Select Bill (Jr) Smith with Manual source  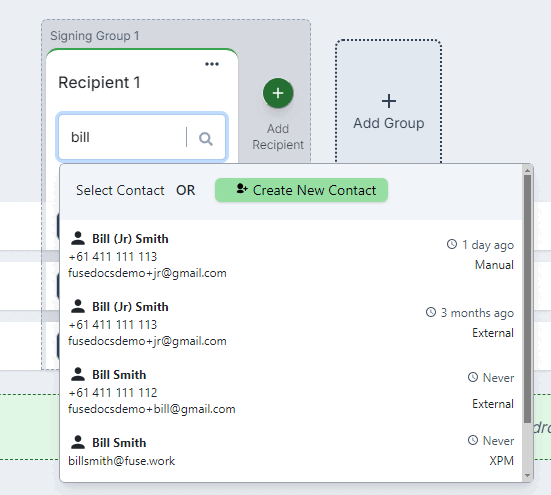coord(291,255)
